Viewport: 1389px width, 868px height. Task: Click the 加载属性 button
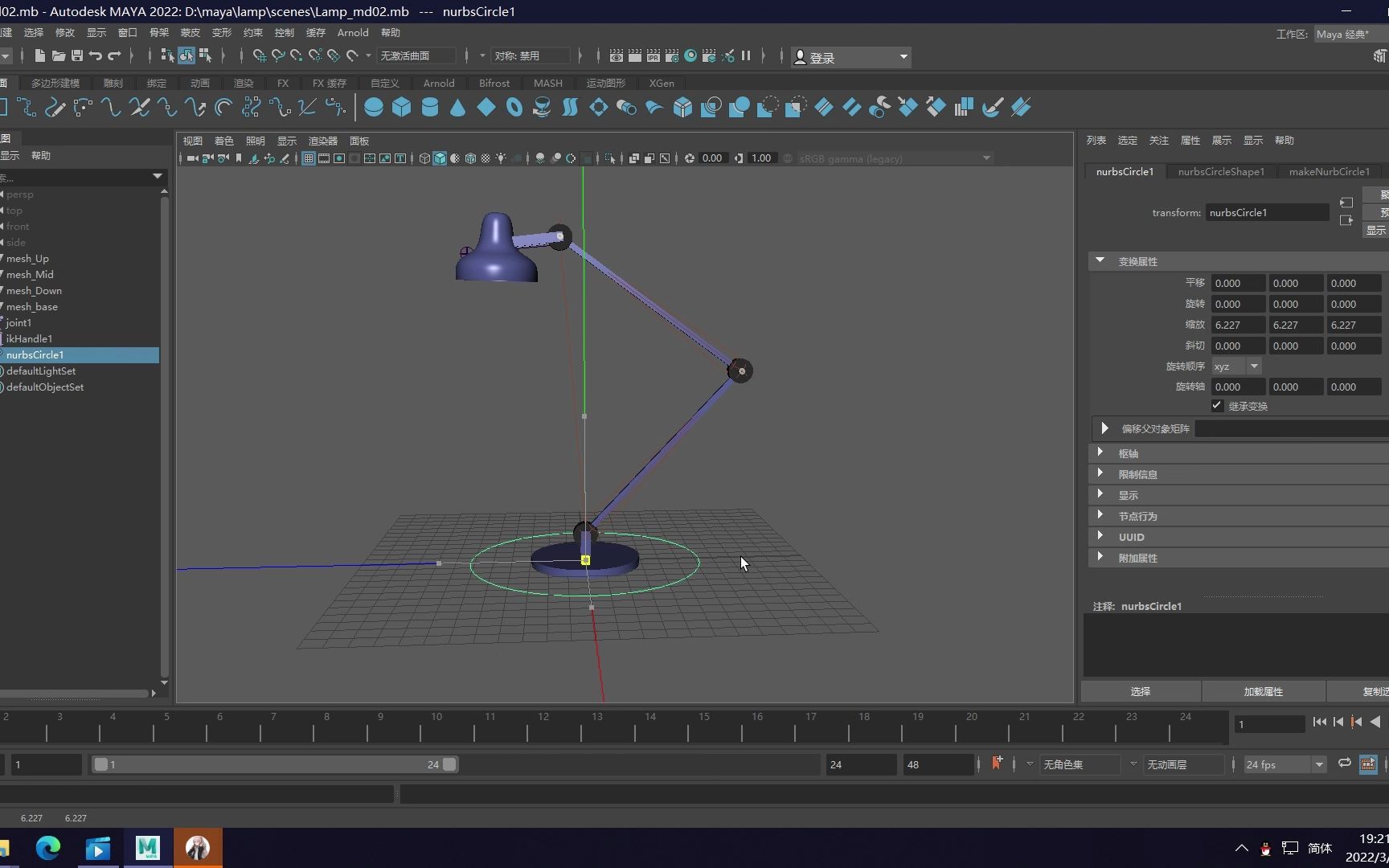(1263, 691)
